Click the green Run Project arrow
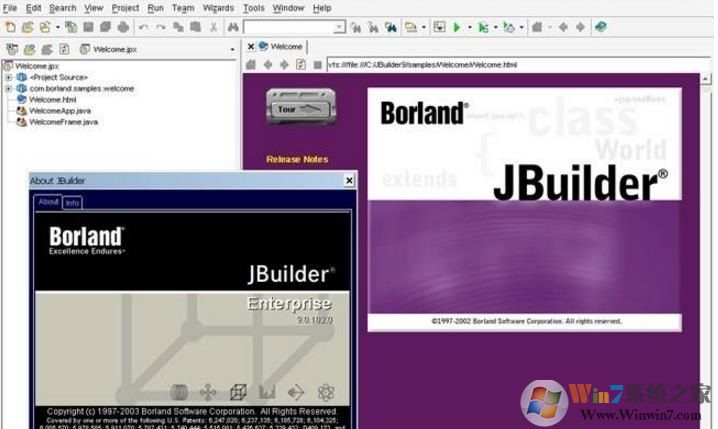This screenshot has width=718, height=429. [457, 27]
